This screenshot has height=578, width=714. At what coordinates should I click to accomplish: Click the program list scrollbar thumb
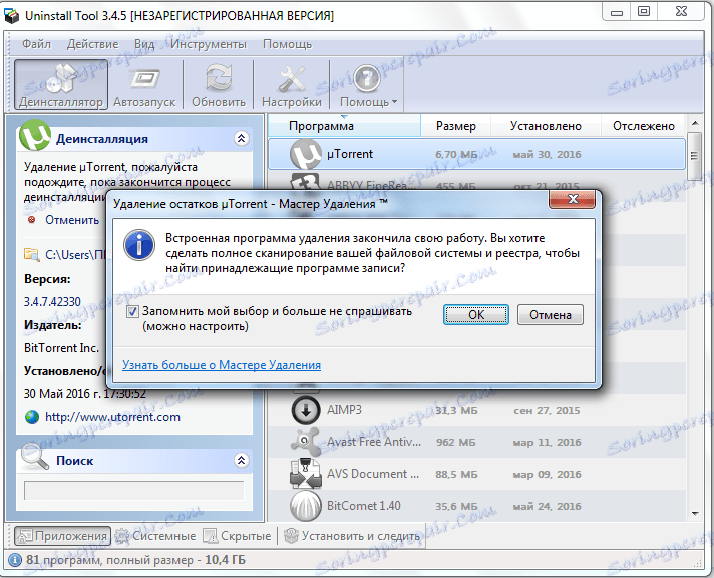(x=694, y=156)
